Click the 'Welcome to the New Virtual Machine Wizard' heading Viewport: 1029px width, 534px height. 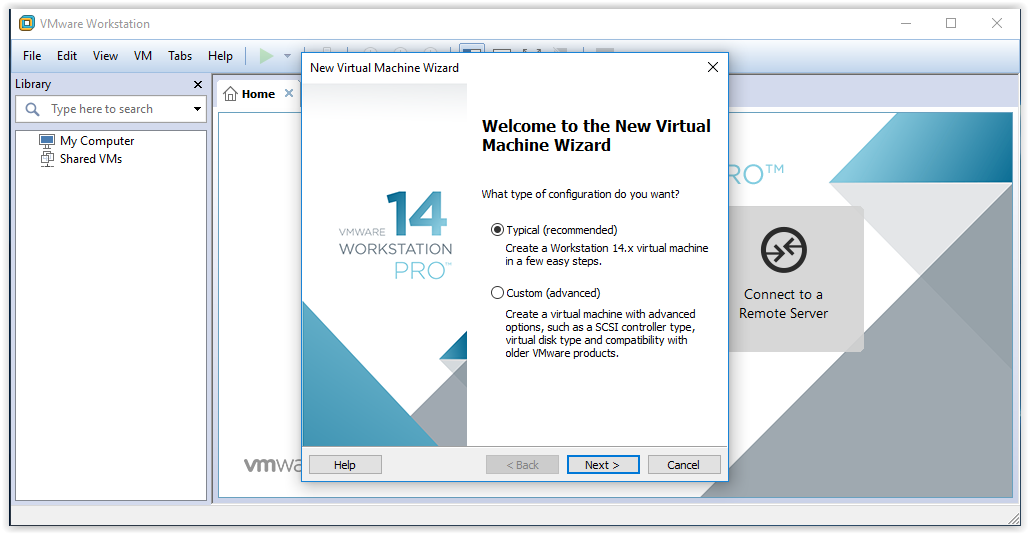click(596, 135)
